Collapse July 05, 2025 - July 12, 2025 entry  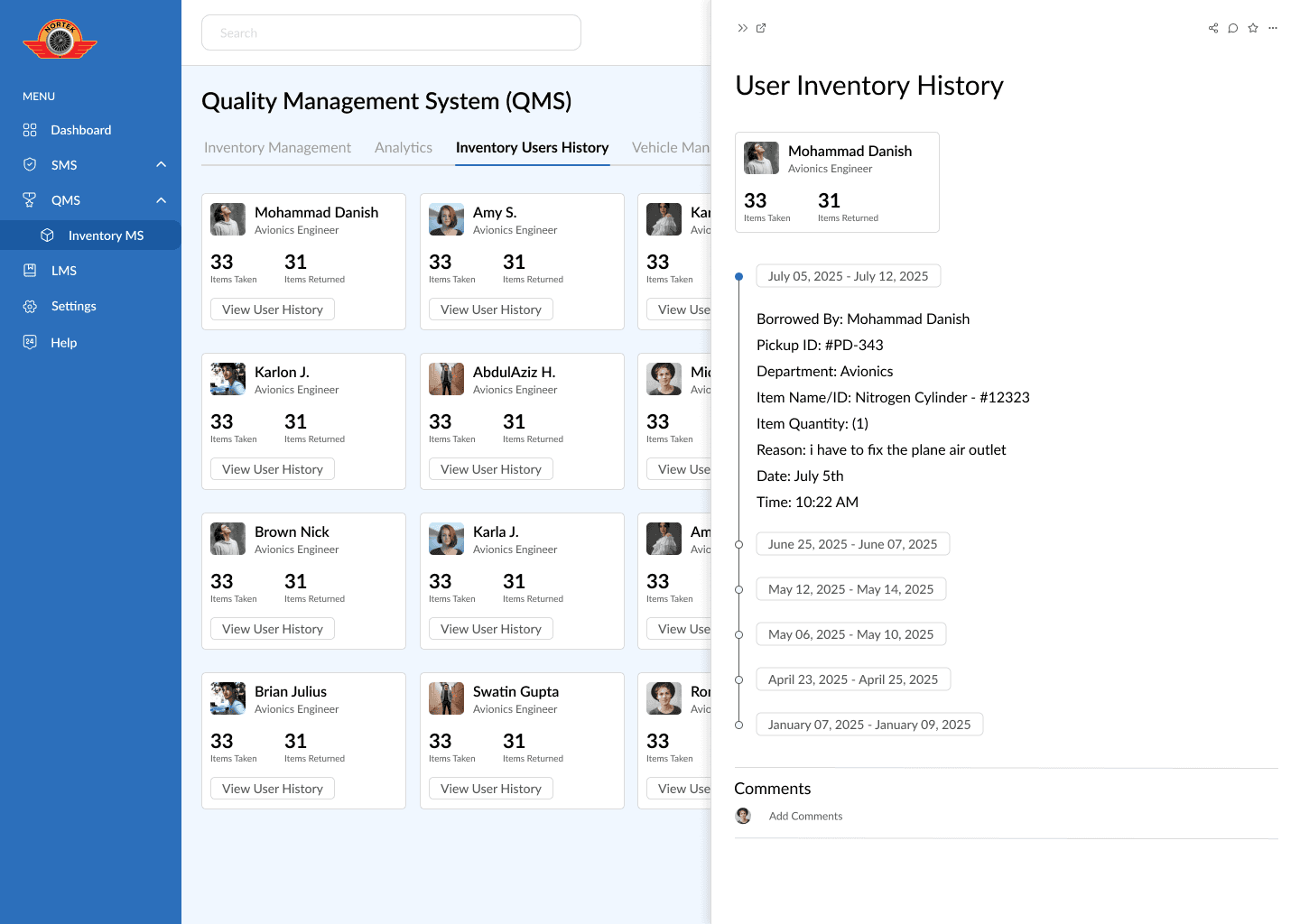pos(848,276)
